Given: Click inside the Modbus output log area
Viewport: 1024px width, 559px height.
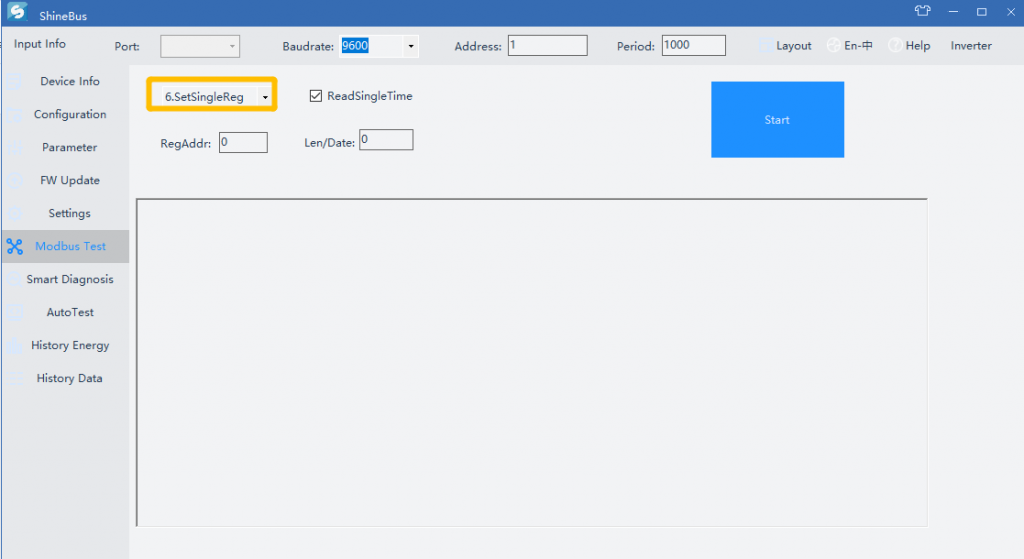Looking at the screenshot, I should click(x=532, y=362).
